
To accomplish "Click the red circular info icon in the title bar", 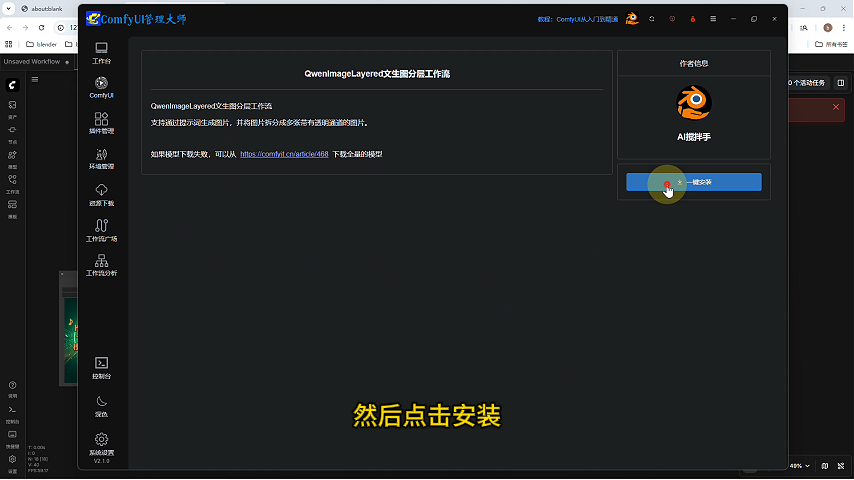I will 672,19.
